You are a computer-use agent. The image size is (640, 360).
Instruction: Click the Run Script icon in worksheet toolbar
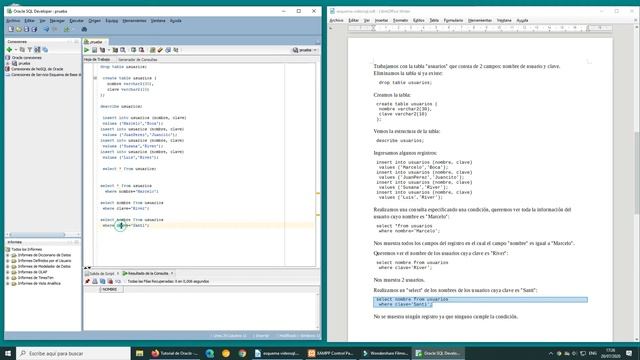(x=94, y=50)
